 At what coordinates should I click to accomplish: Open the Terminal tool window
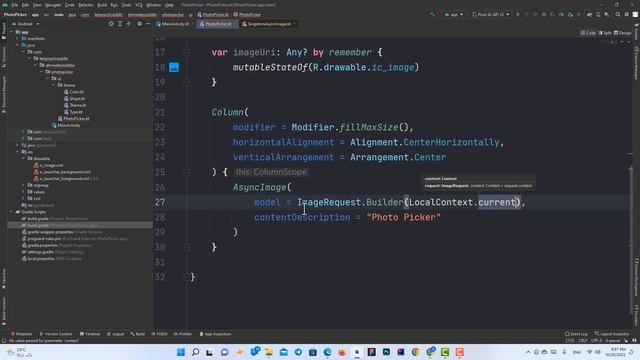pyautogui.click(x=90, y=334)
